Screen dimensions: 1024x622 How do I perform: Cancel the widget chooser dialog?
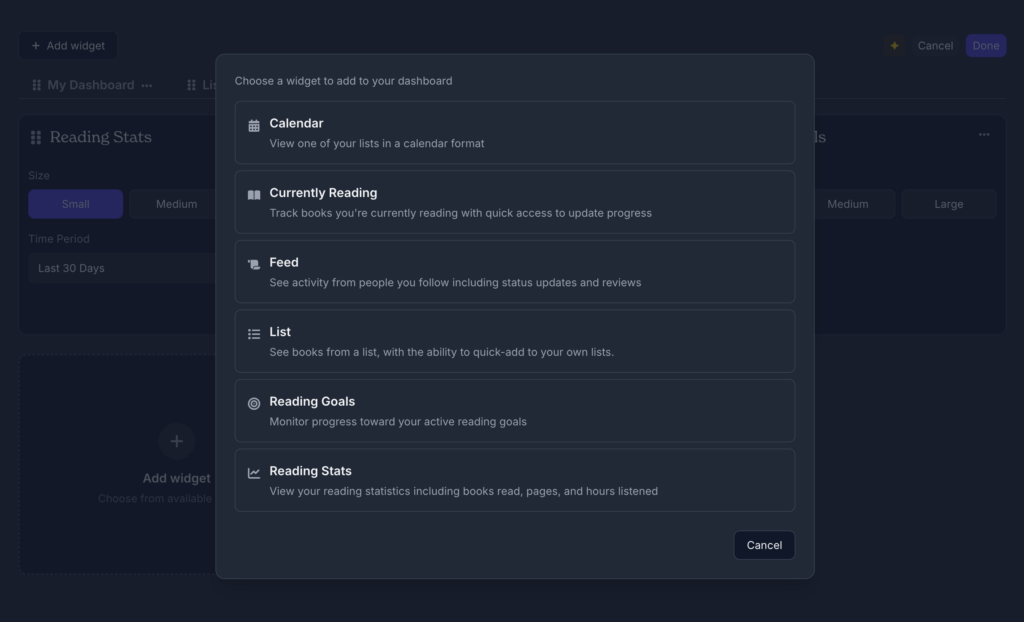tap(764, 545)
